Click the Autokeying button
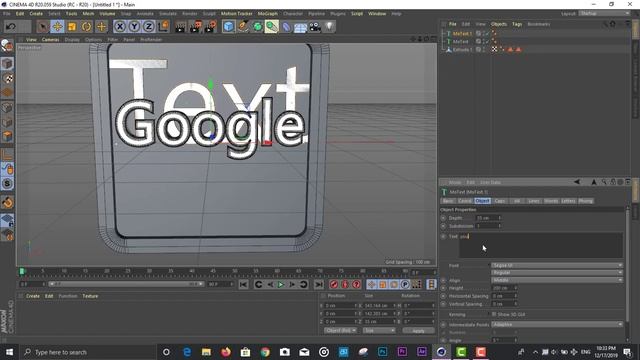 pos(345,284)
